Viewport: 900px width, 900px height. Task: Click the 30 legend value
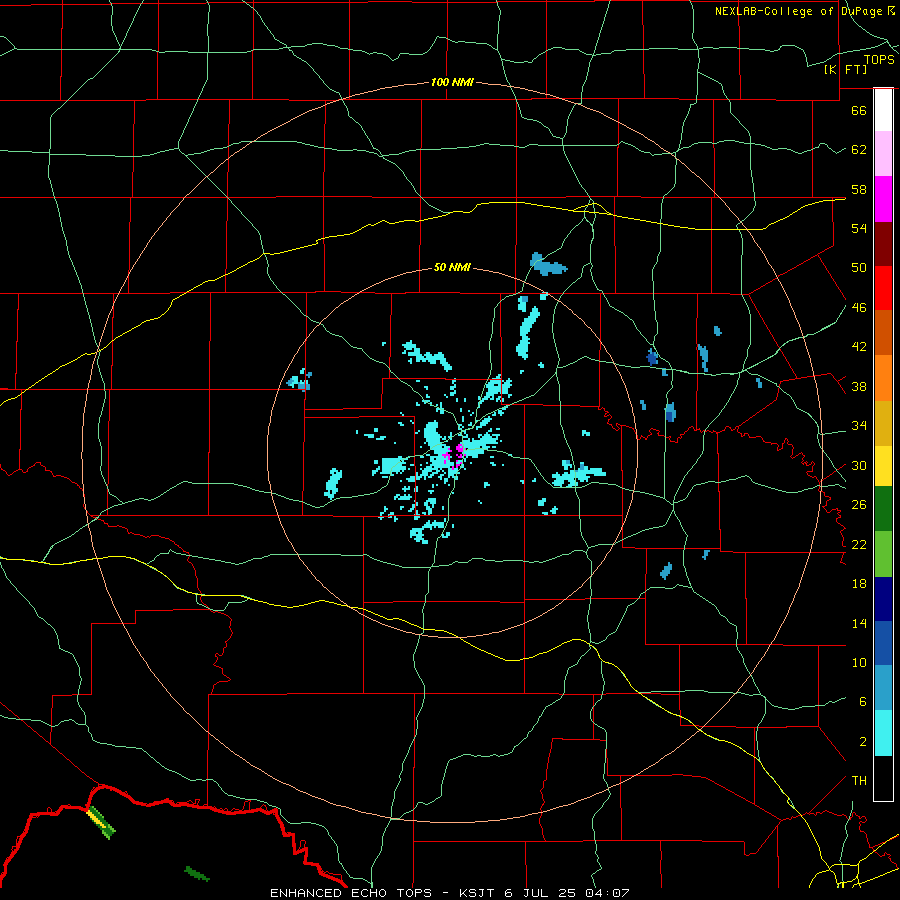(859, 465)
